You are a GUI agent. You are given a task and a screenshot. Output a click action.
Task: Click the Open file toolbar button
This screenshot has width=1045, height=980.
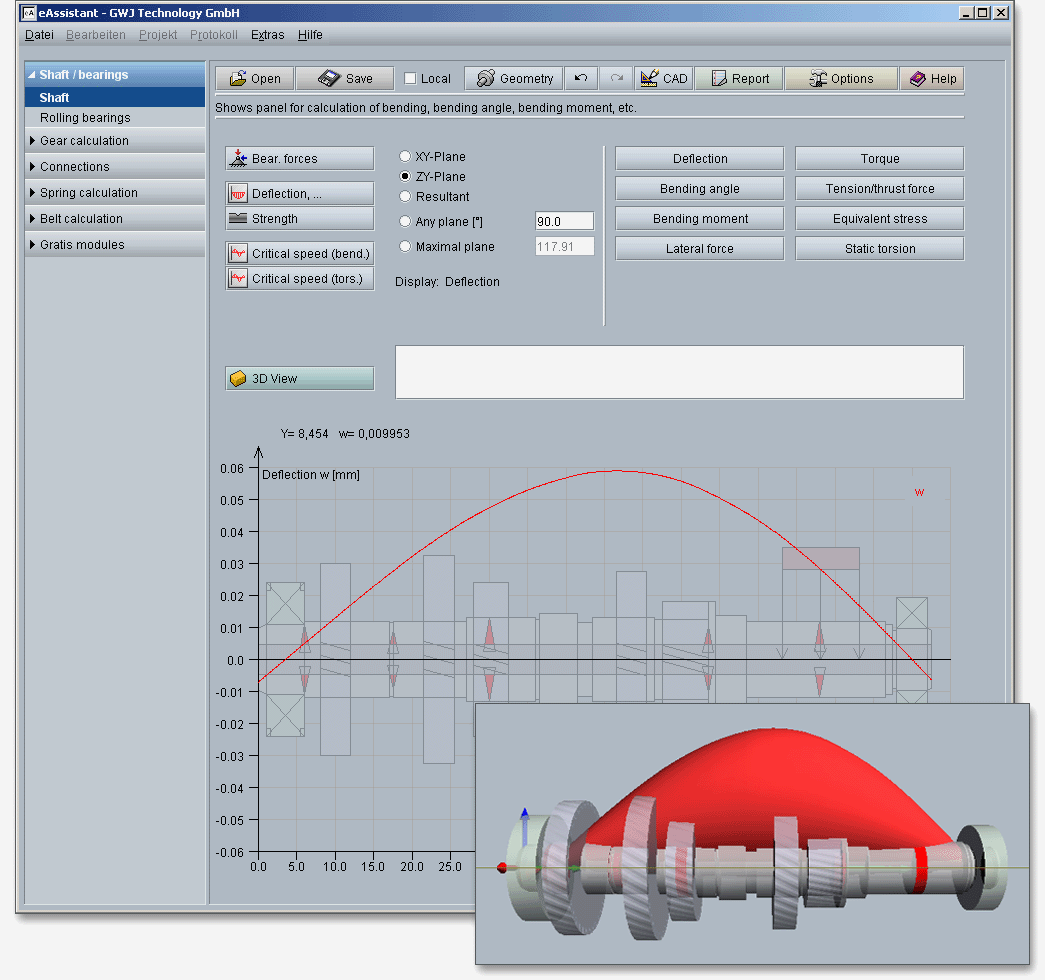click(x=254, y=79)
